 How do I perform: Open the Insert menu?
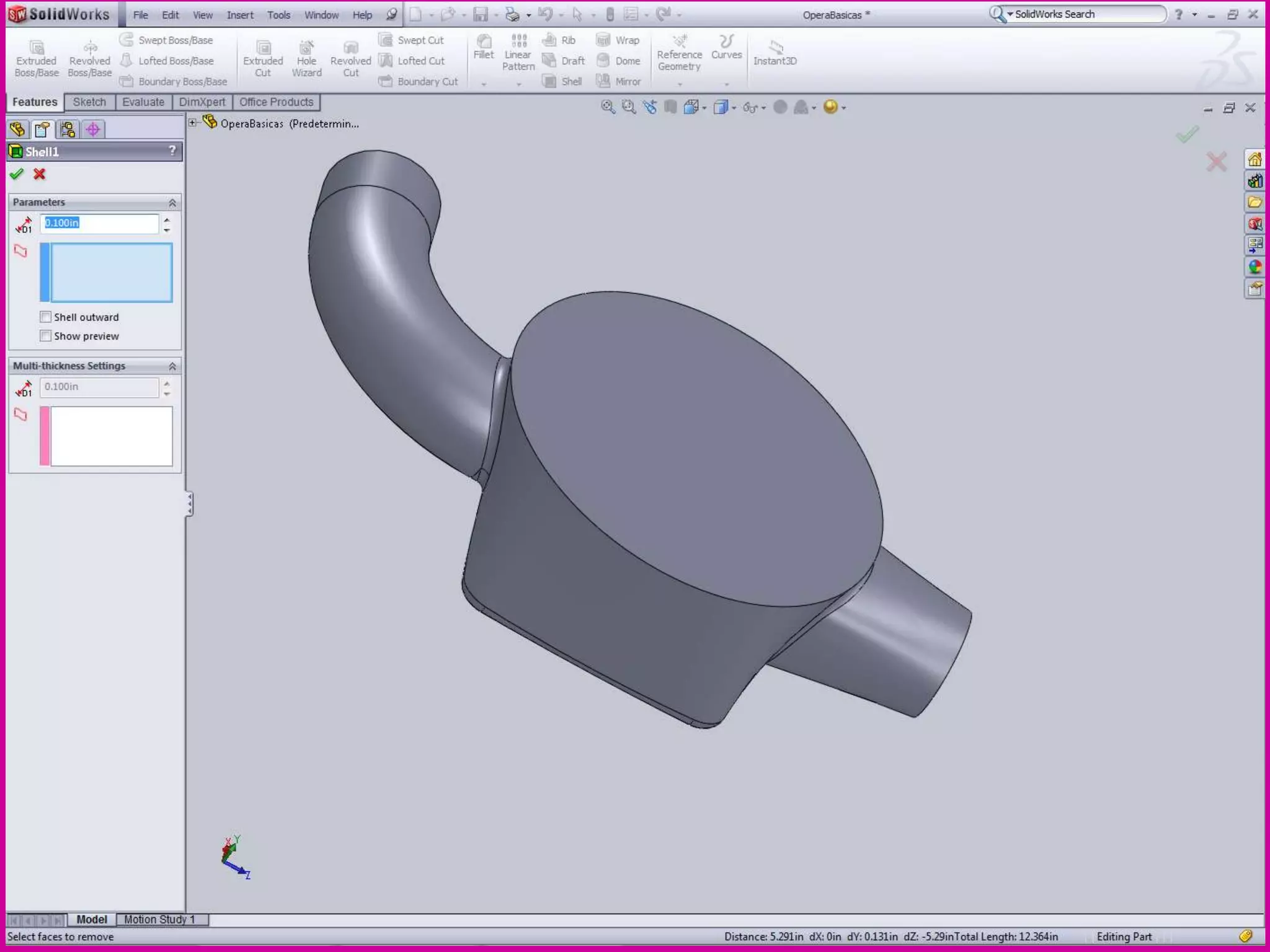tap(239, 15)
